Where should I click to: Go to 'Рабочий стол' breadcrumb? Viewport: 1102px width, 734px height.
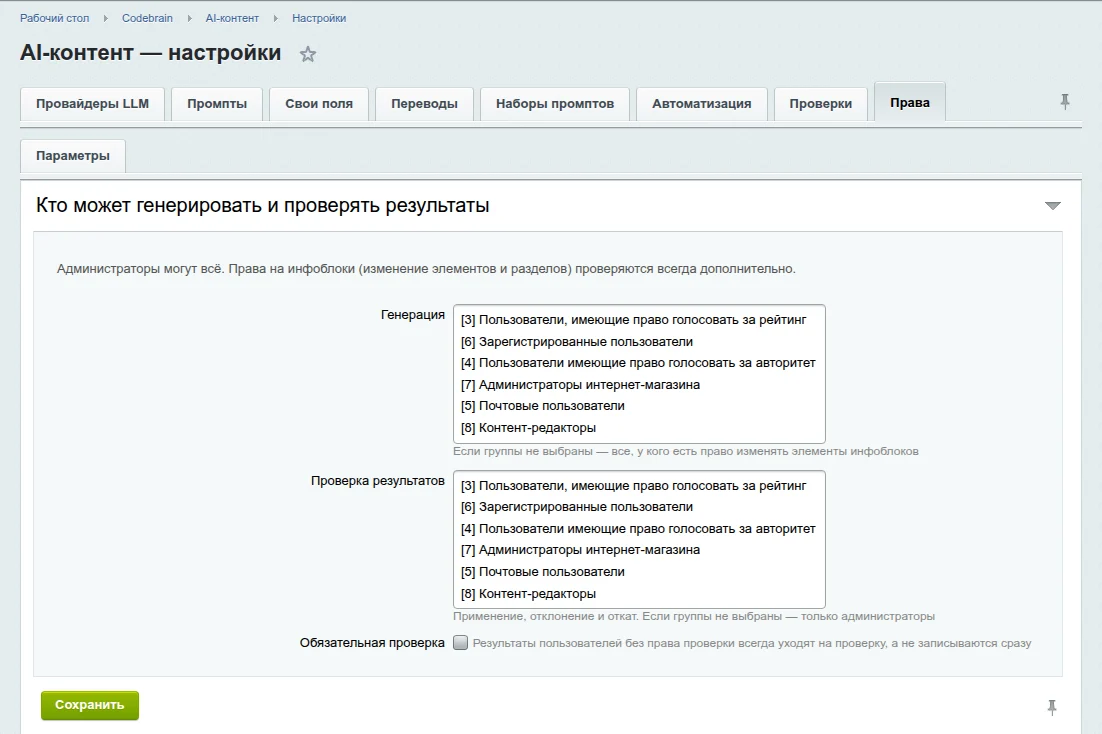[55, 18]
